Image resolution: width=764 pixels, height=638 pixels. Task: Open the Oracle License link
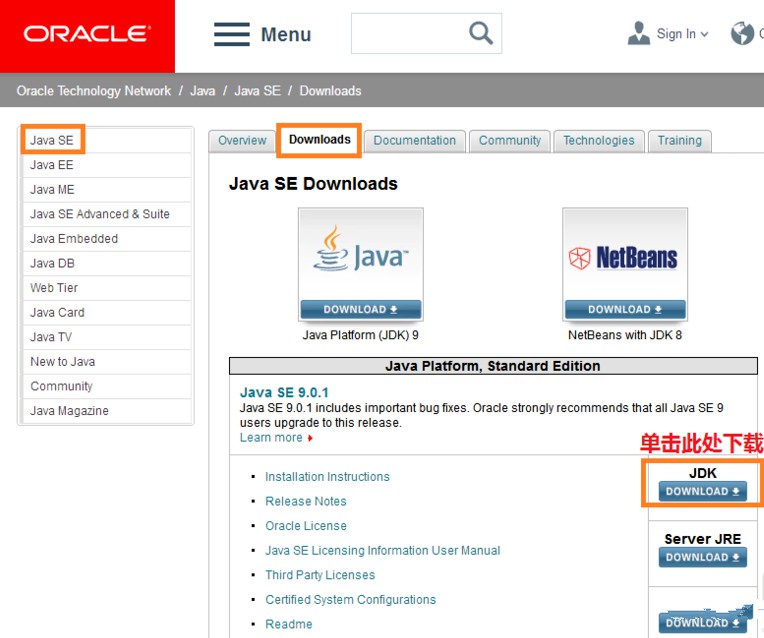click(x=306, y=526)
